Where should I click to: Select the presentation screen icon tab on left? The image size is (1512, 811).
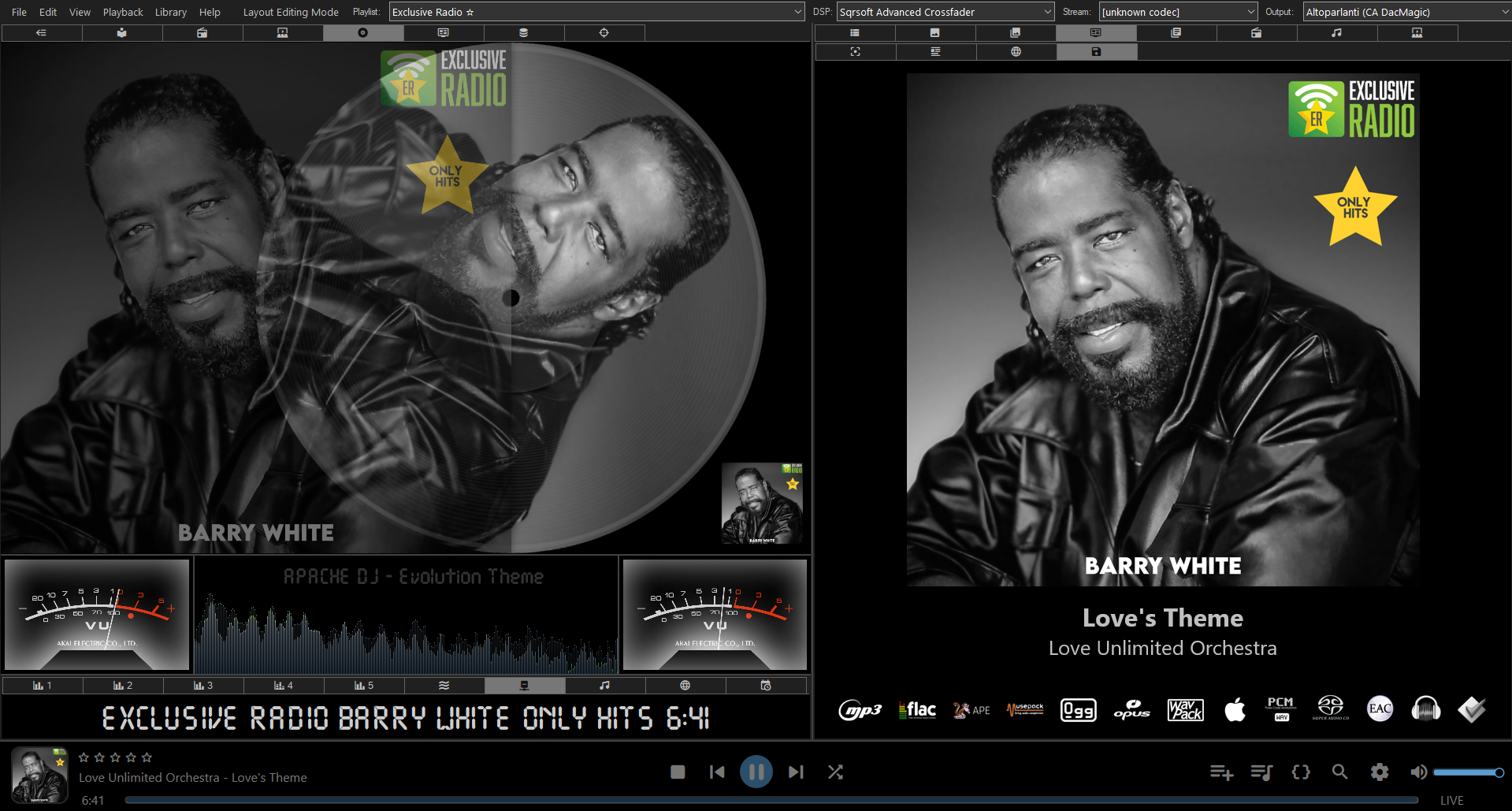[283, 33]
